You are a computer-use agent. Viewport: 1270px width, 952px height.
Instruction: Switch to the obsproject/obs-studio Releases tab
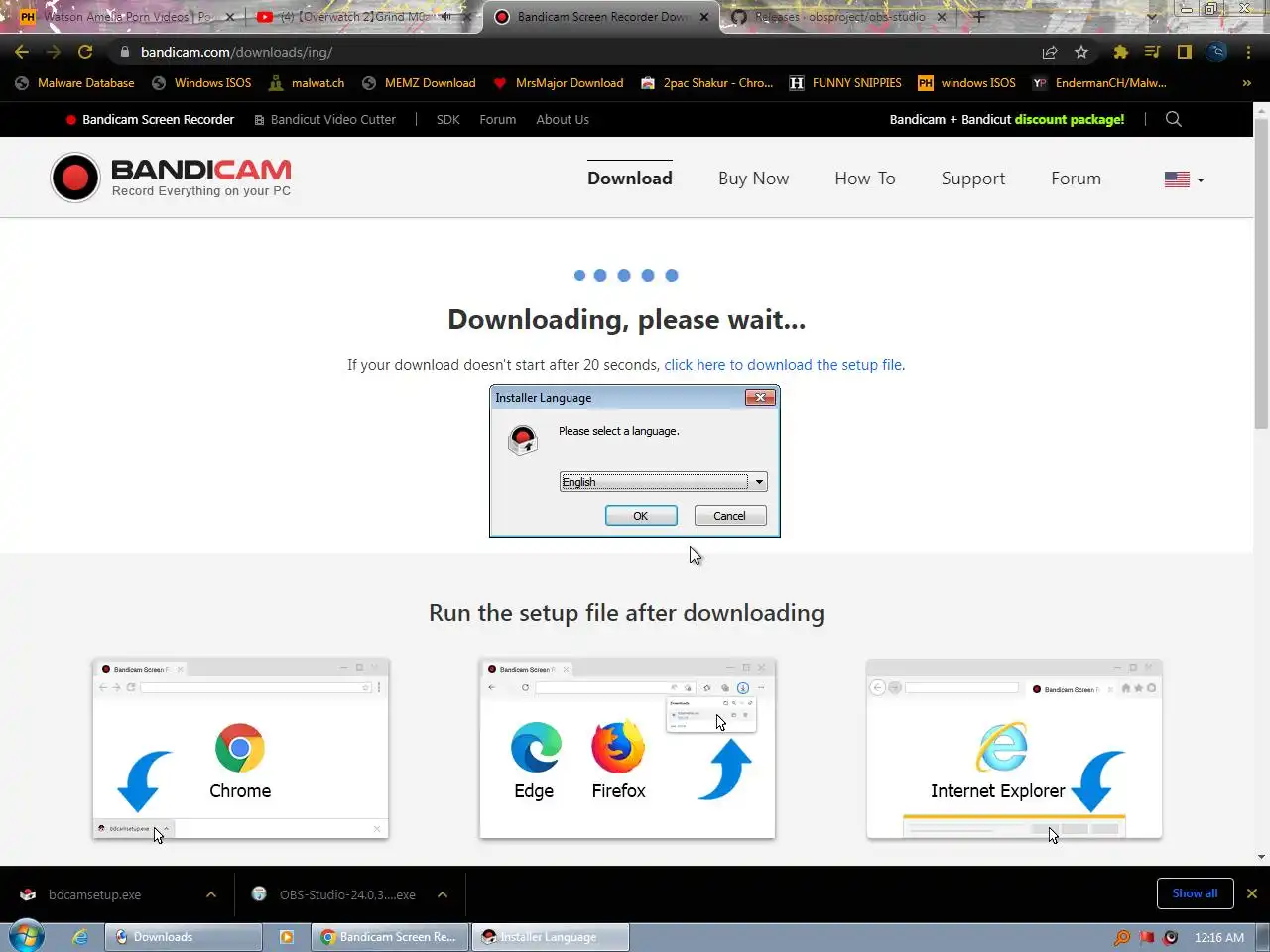(839, 17)
